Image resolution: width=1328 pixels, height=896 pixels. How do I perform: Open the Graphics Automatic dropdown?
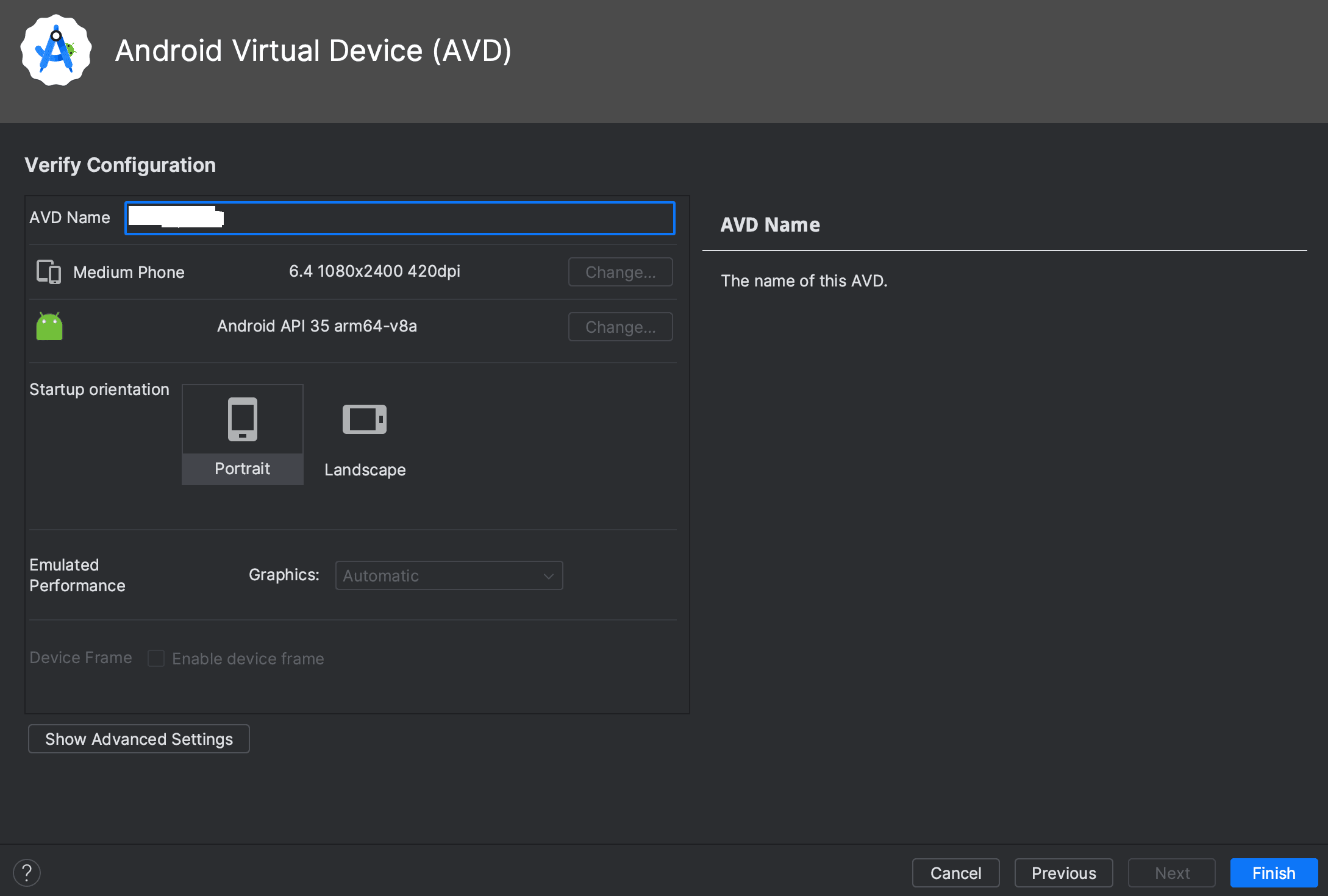coord(449,575)
